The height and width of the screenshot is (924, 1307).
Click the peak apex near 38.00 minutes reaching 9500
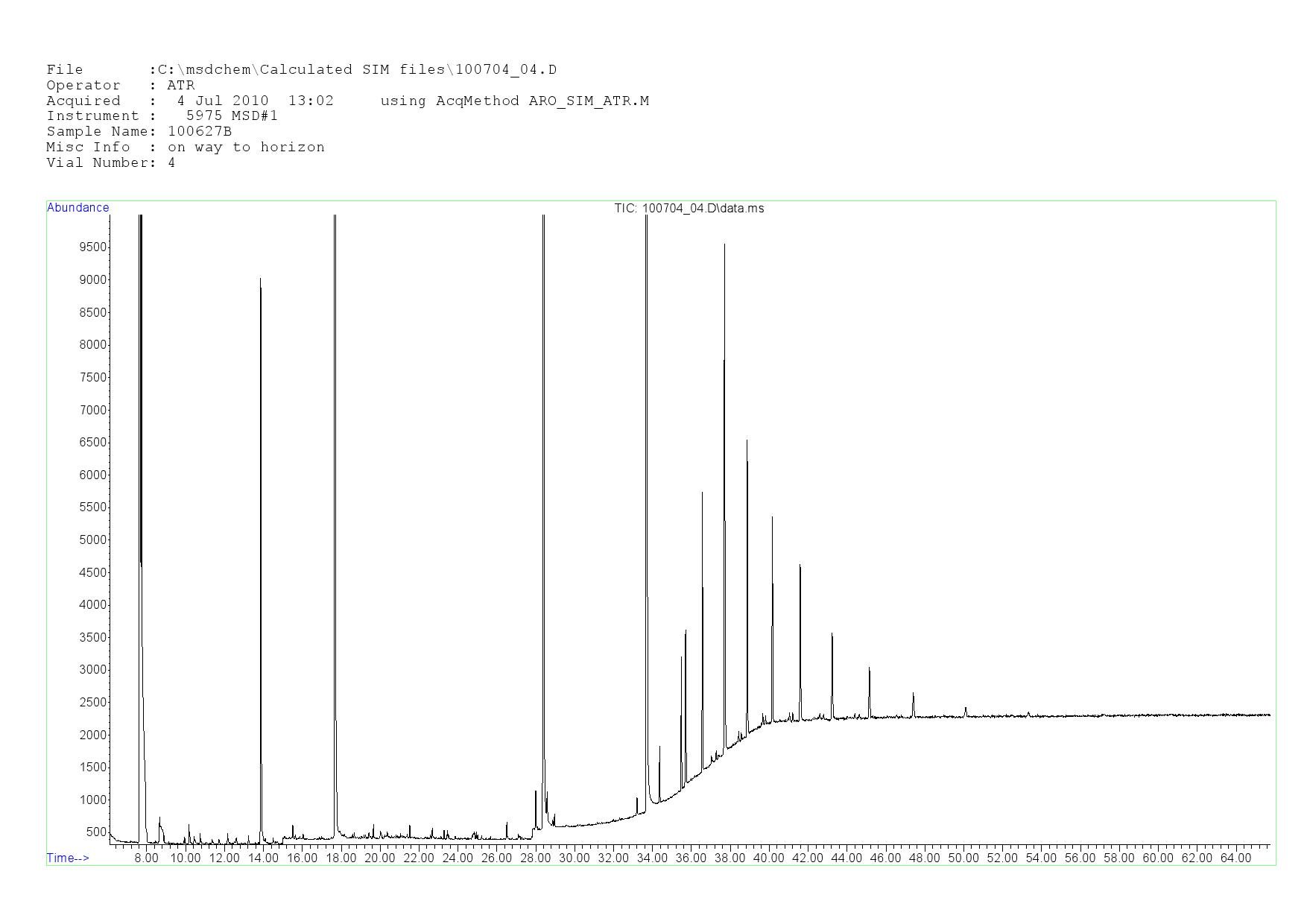pyautogui.click(x=724, y=244)
